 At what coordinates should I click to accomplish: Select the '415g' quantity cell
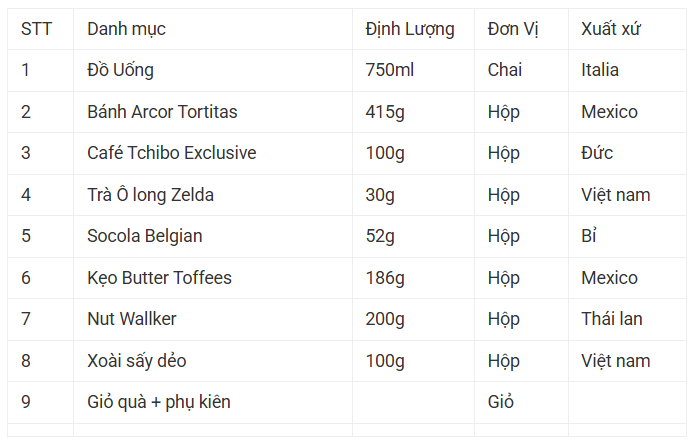point(385,112)
